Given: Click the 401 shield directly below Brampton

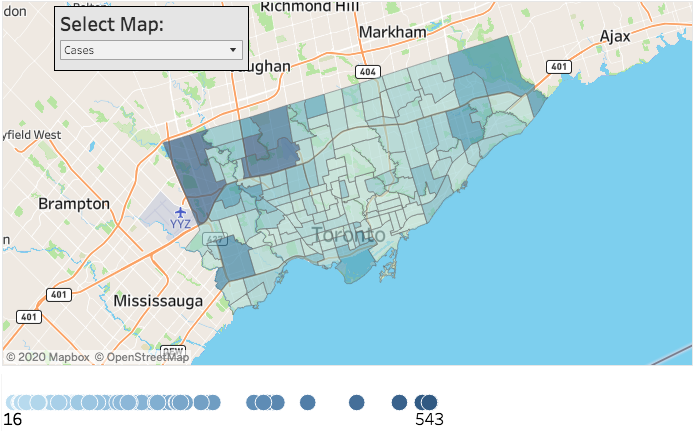Looking at the screenshot, I should tap(59, 295).
